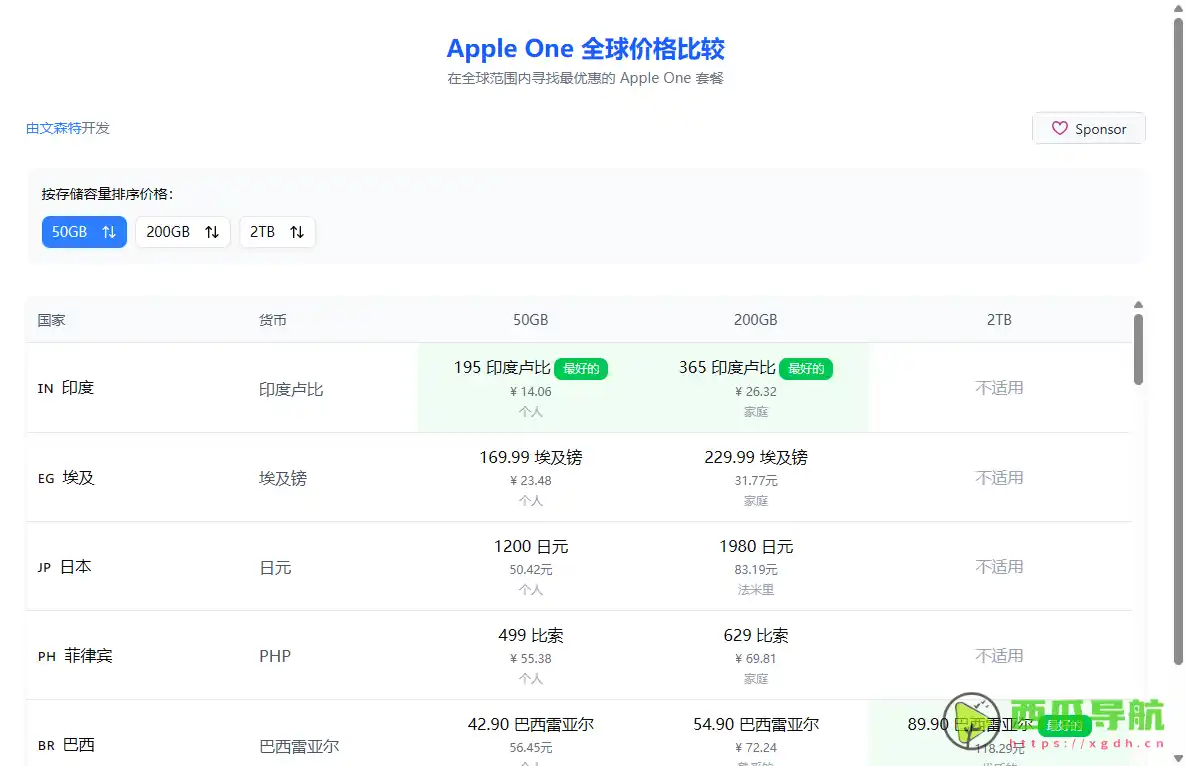
Task: Click the ¥ 69.81 converted price
Action: 756,659
